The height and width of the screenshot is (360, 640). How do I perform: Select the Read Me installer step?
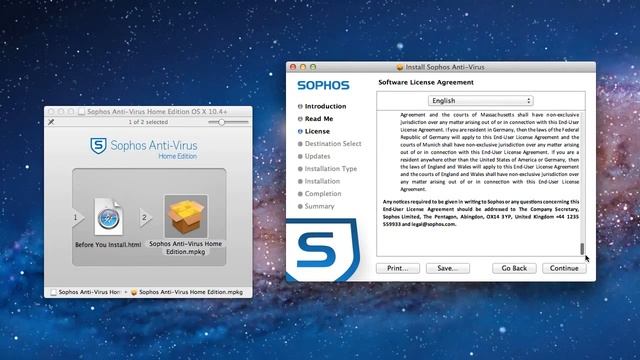tap(319, 119)
